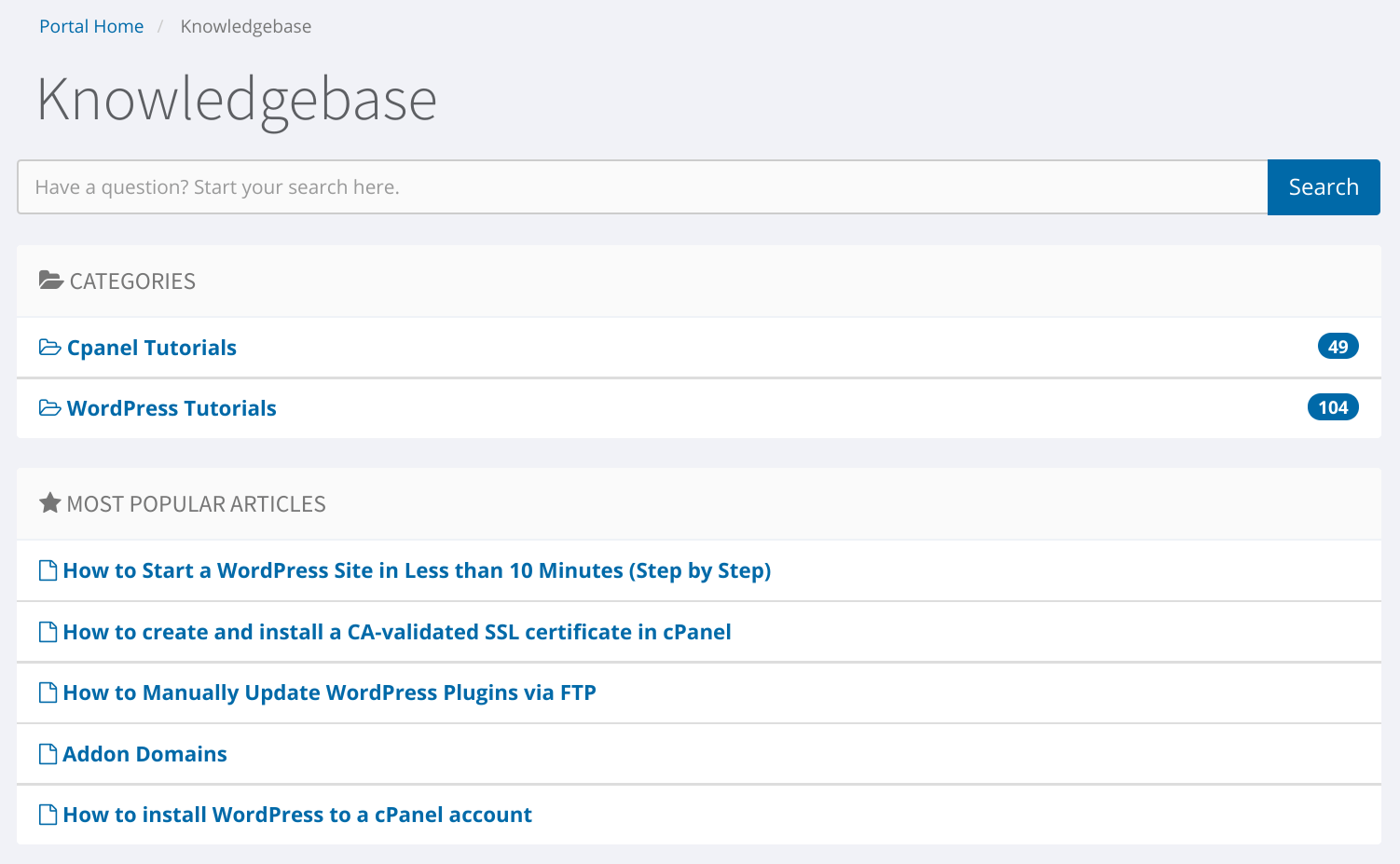Click the CATEGORIES section heading
The height and width of the screenshot is (864, 1400).
coord(132,281)
